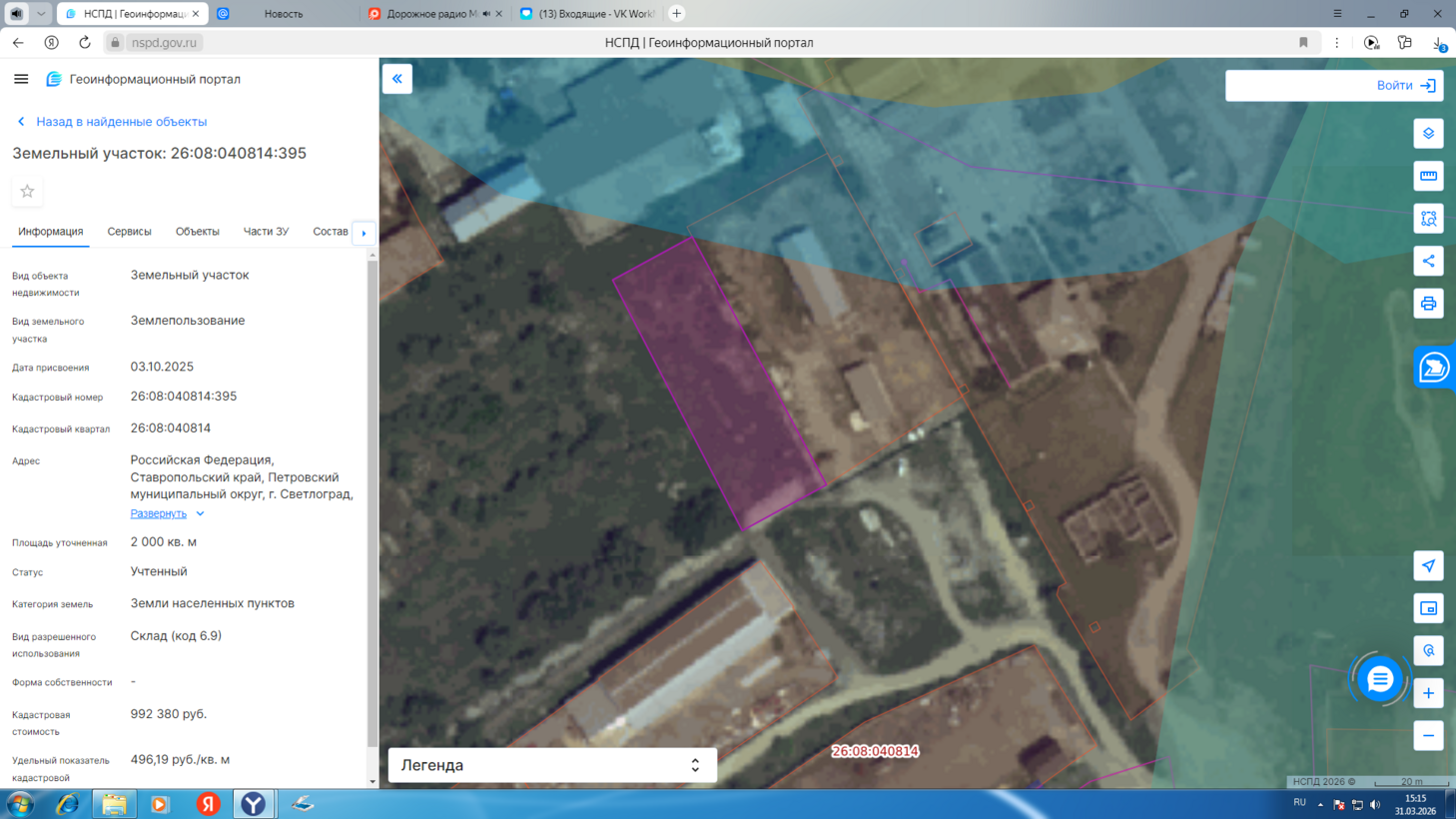Zoom in the map with plus button
This screenshot has width=1456, height=819.
point(1428,693)
